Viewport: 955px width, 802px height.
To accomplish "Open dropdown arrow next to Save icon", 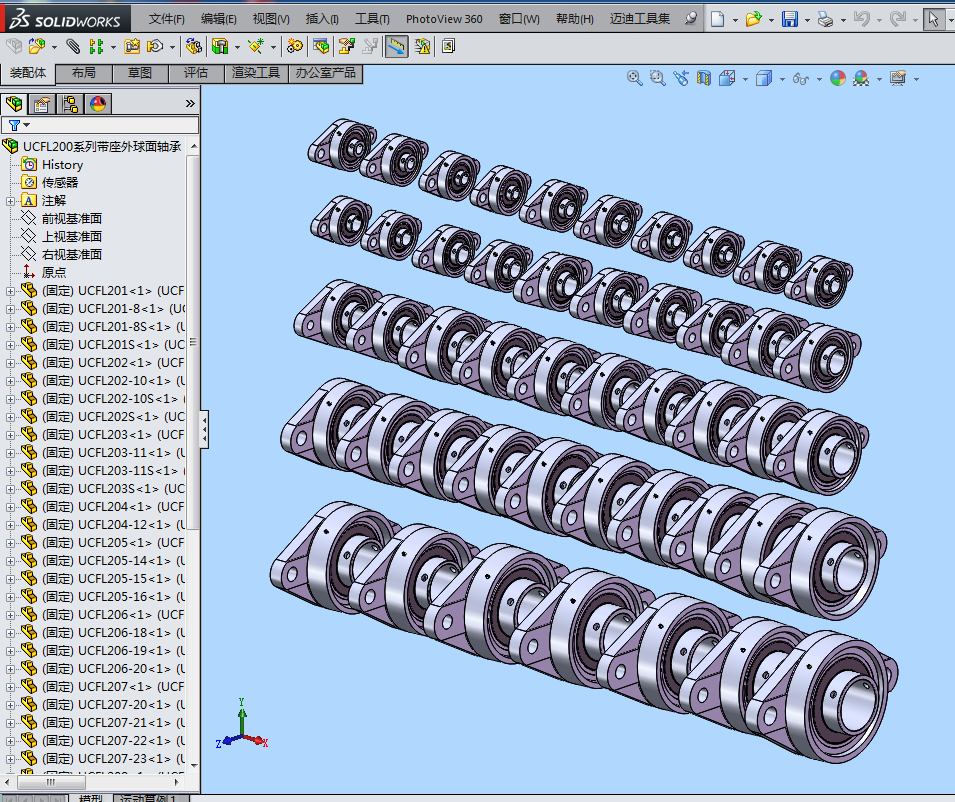I will pyautogui.click(x=808, y=20).
